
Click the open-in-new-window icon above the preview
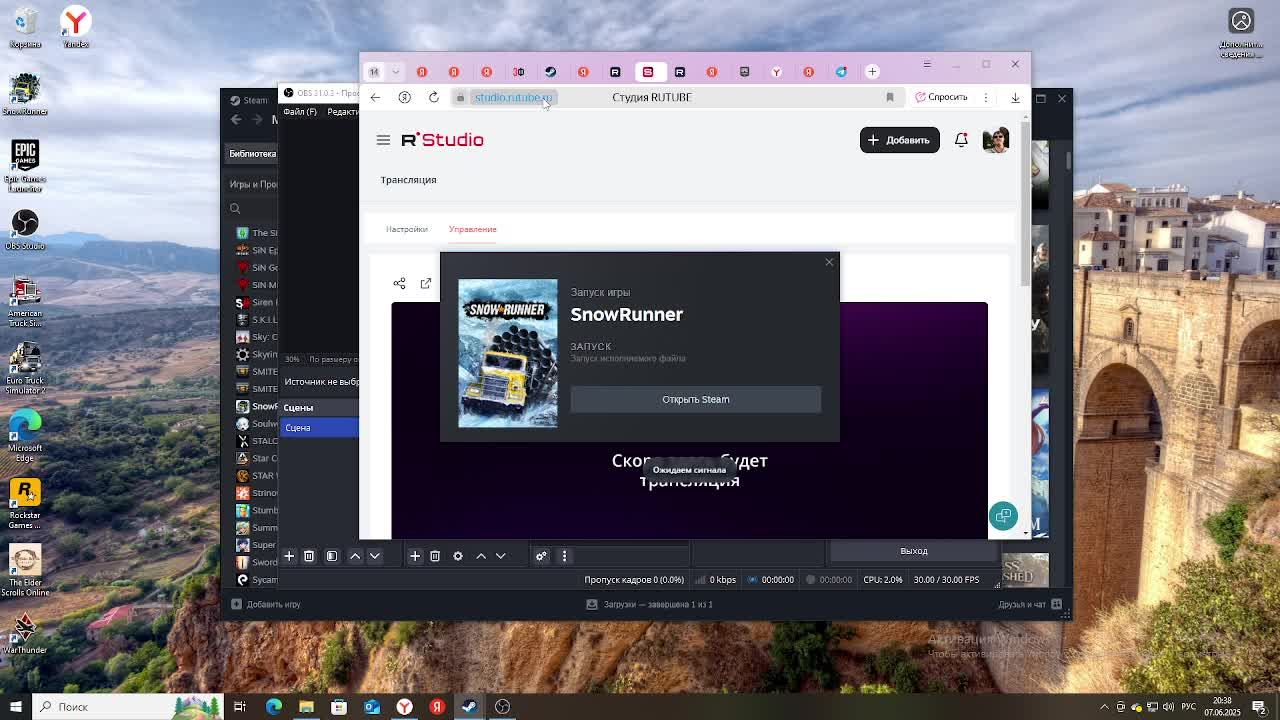(426, 283)
